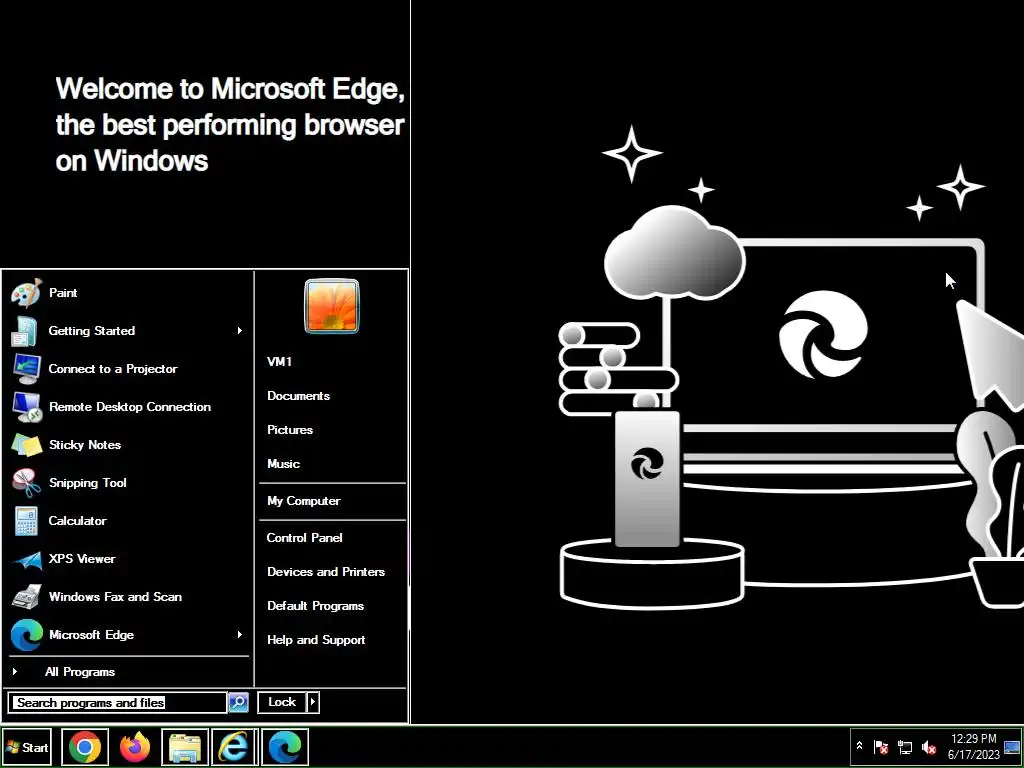Open Windows Explorer folder on taskbar

pyautogui.click(x=185, y=747)
